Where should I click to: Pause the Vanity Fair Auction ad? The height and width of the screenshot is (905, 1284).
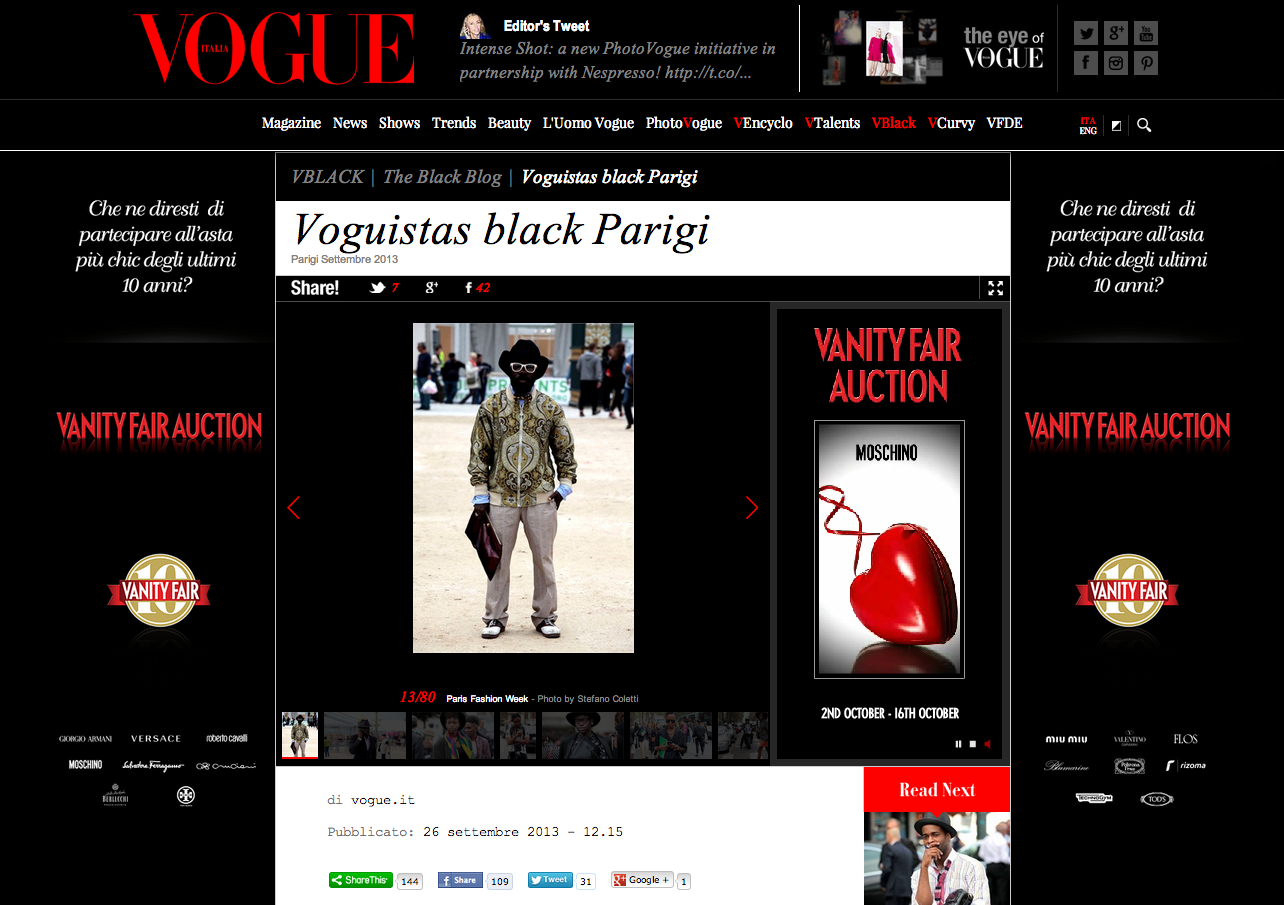958,744
